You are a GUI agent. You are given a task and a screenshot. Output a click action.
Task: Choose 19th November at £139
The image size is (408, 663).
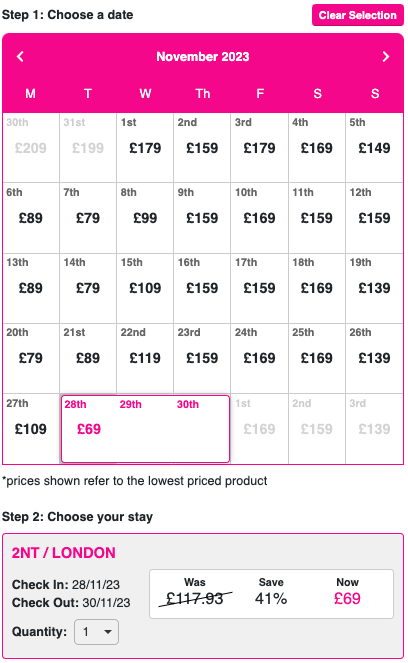click(374, 288)
